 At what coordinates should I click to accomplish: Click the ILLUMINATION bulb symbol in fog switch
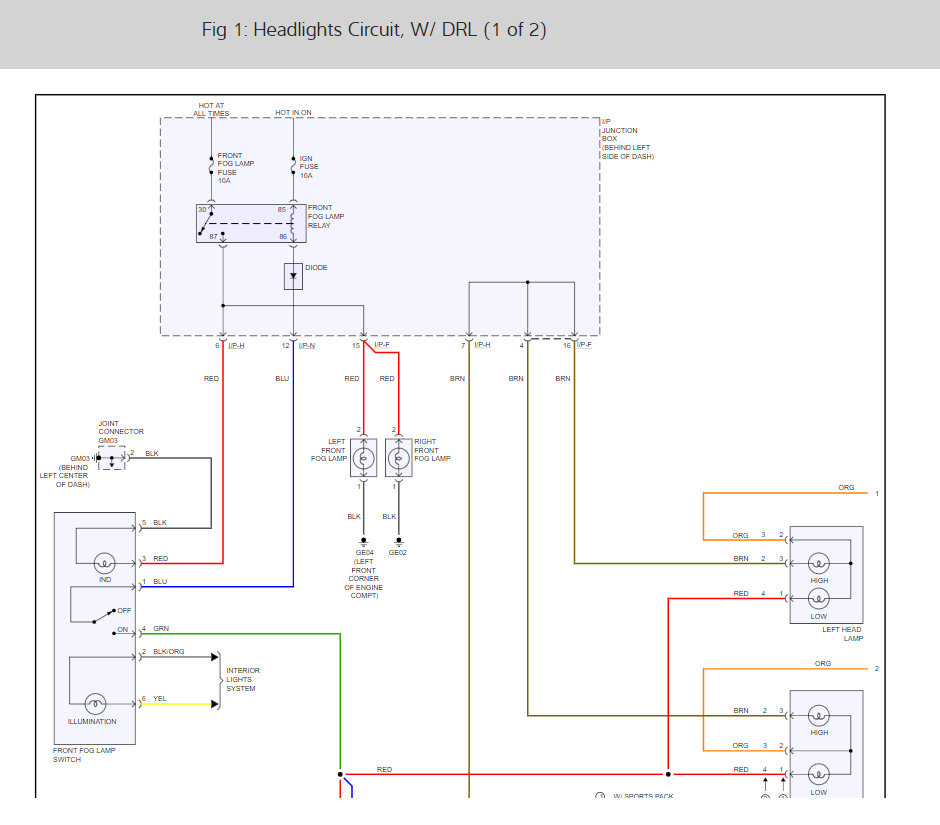(x=95, y=704)
